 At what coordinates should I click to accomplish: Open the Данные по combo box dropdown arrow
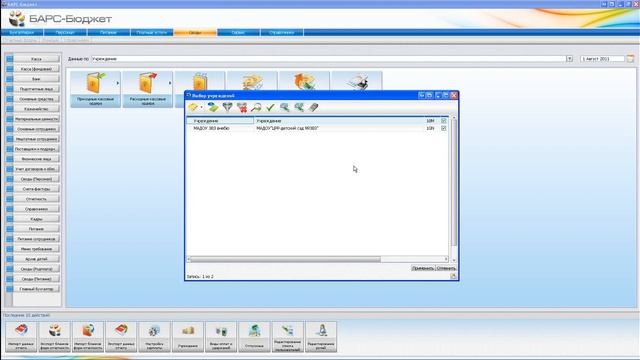569,59
